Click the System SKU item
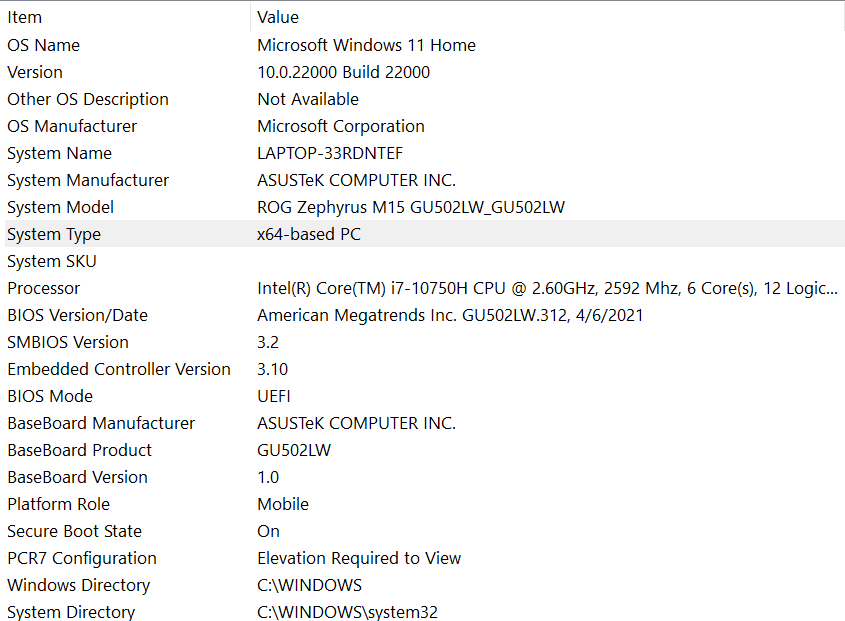 52,261
